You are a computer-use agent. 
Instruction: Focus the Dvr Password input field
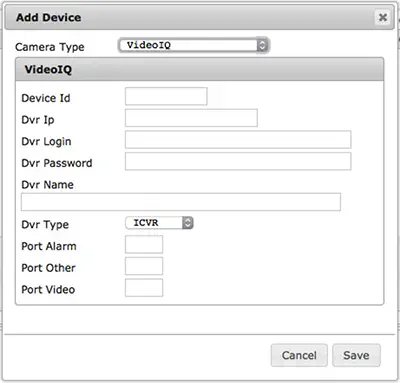238,161
